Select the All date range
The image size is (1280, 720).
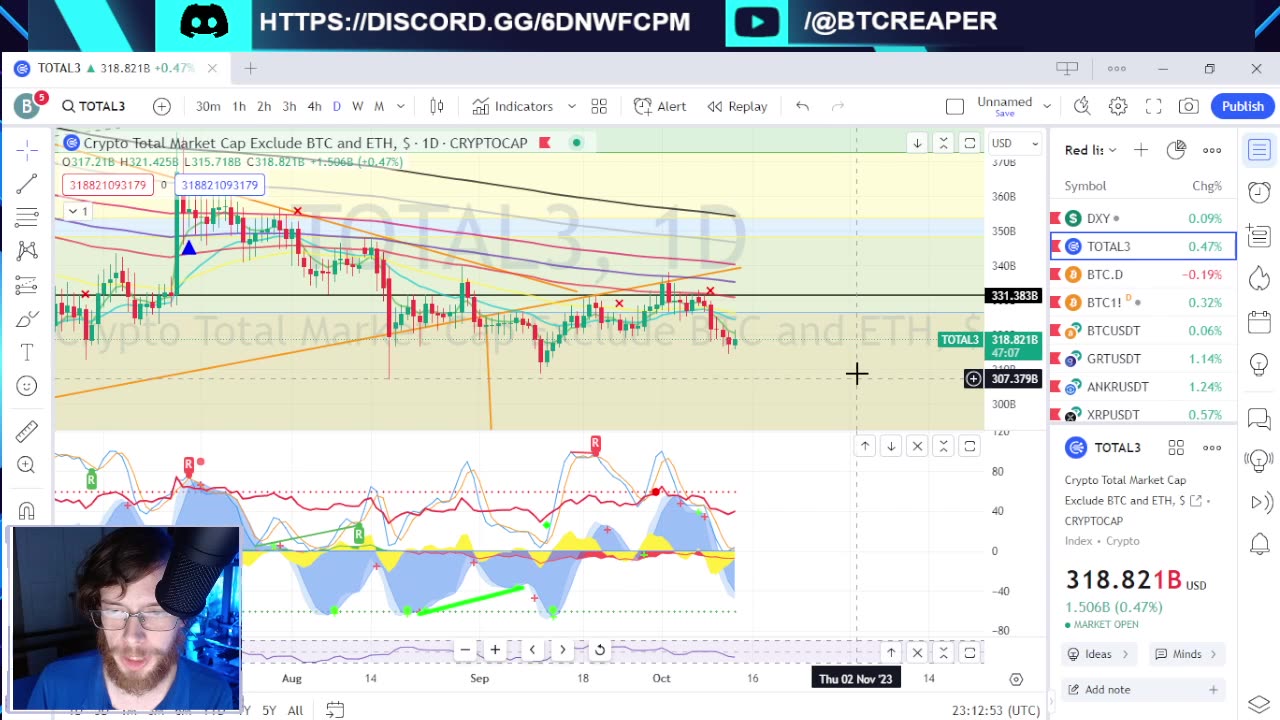tap(295, 710)
